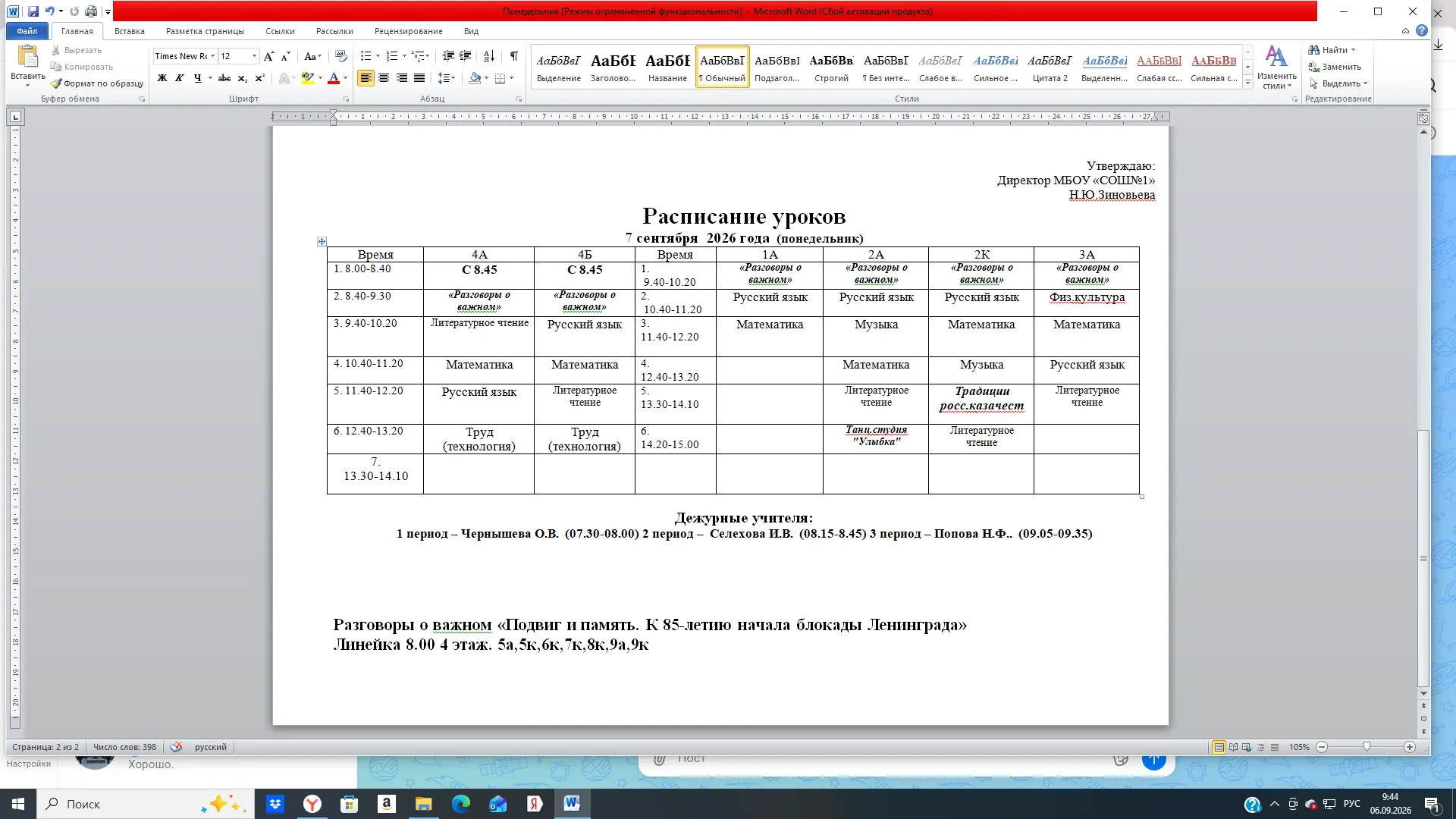The image size is (1456, 819).
Task: Open File Explorer from the taskbar
Action: (423, 804)
